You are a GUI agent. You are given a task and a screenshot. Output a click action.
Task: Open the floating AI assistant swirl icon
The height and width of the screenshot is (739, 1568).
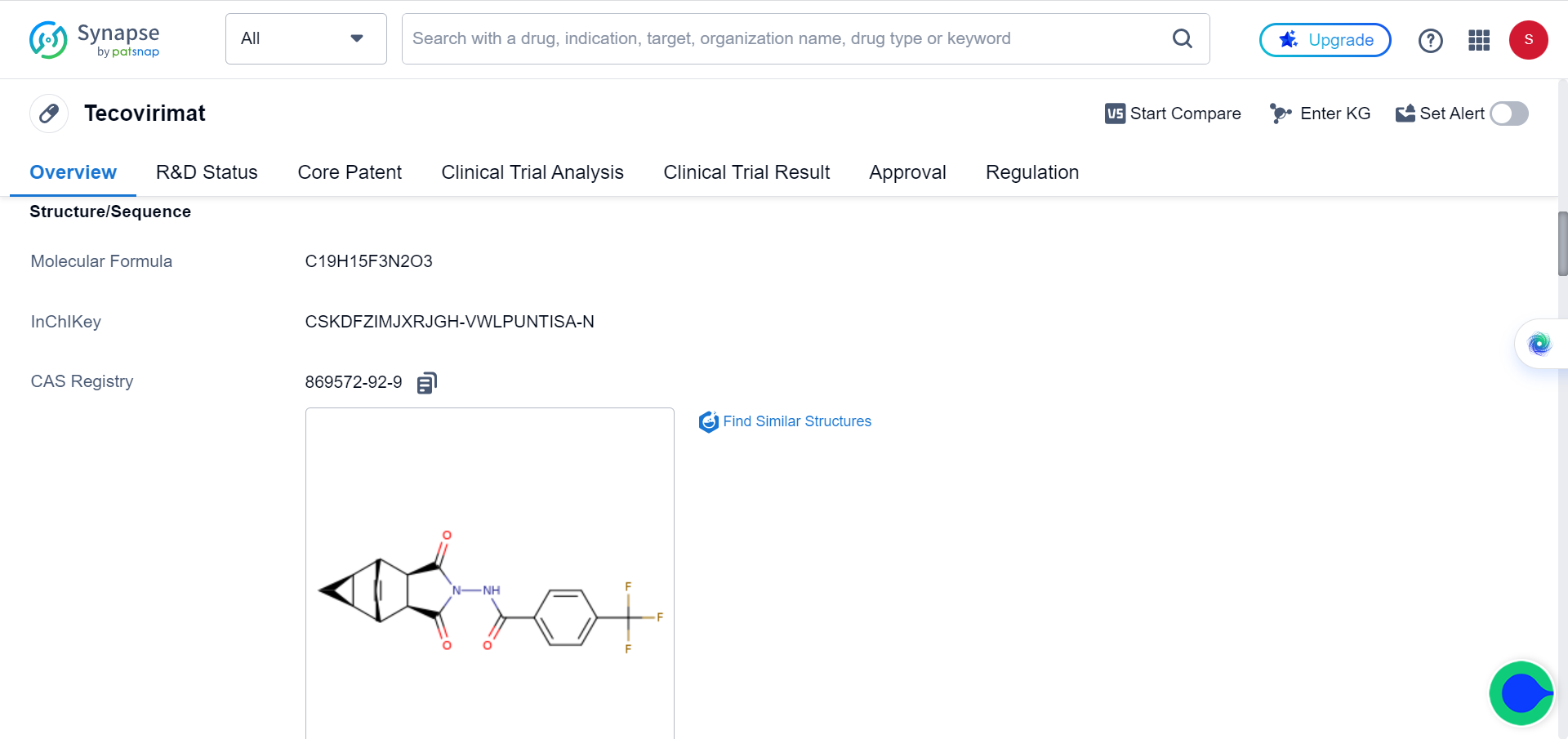tap(1539, 344)
